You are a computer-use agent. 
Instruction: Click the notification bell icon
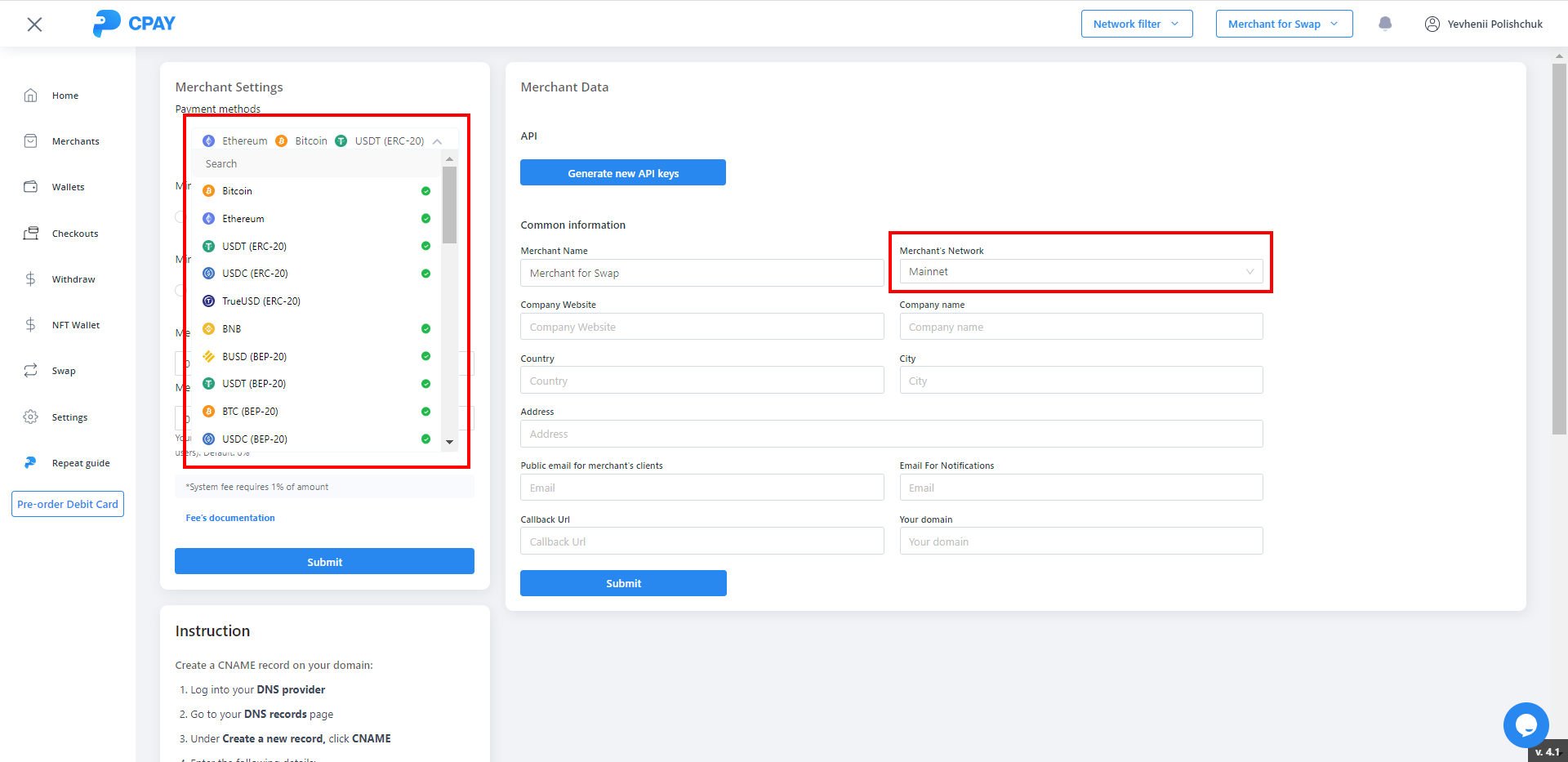click(1385, 24)
